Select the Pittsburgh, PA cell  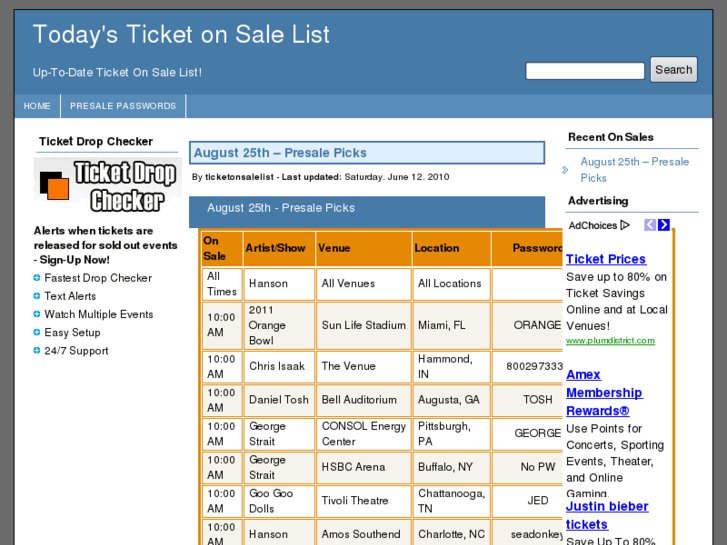coord(452,434)
